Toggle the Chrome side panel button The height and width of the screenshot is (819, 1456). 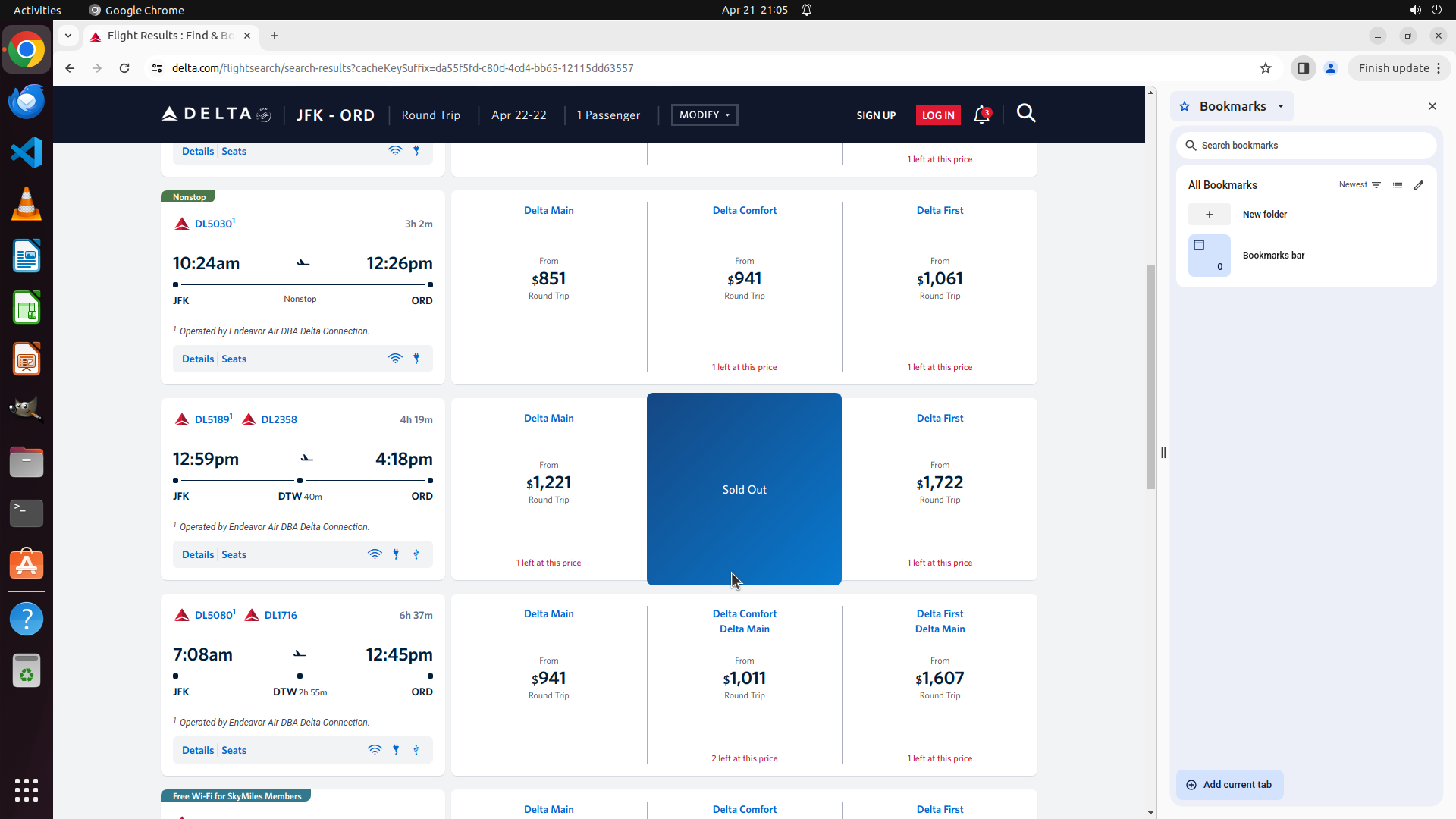coord(1303,68)
